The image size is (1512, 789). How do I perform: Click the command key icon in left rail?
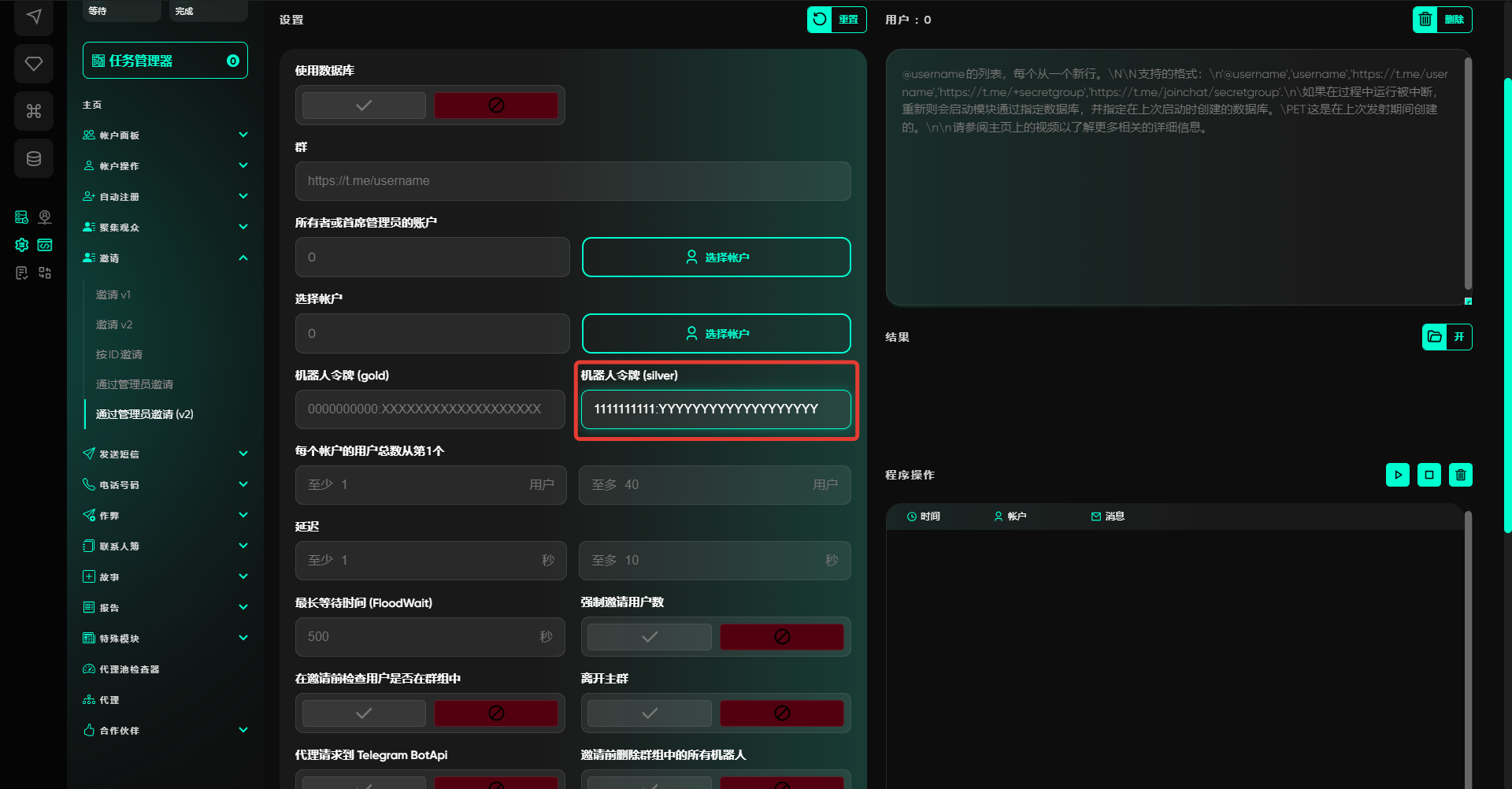[x=34, y=111]
